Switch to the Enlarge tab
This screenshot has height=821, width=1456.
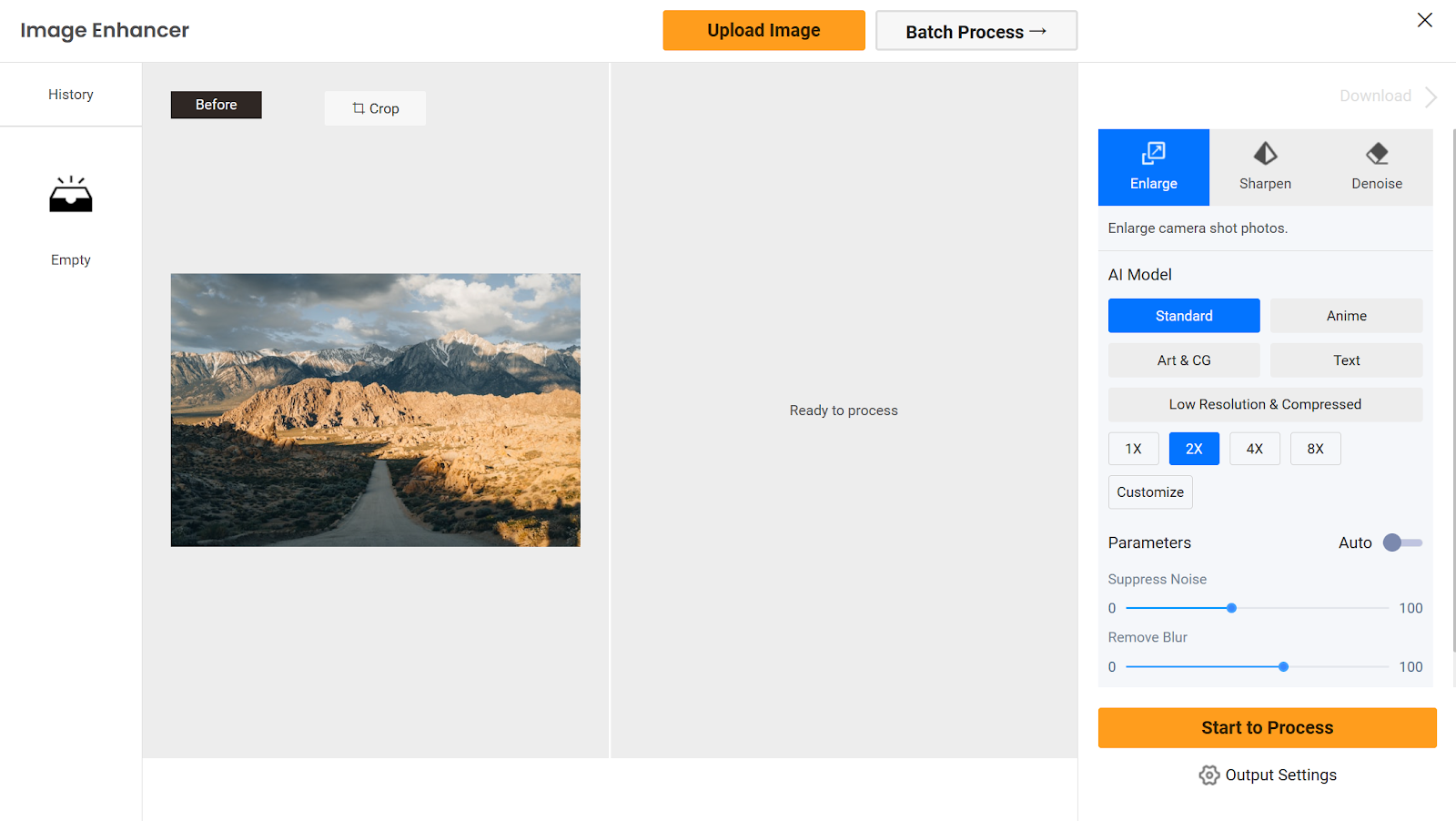(1154, 167)
